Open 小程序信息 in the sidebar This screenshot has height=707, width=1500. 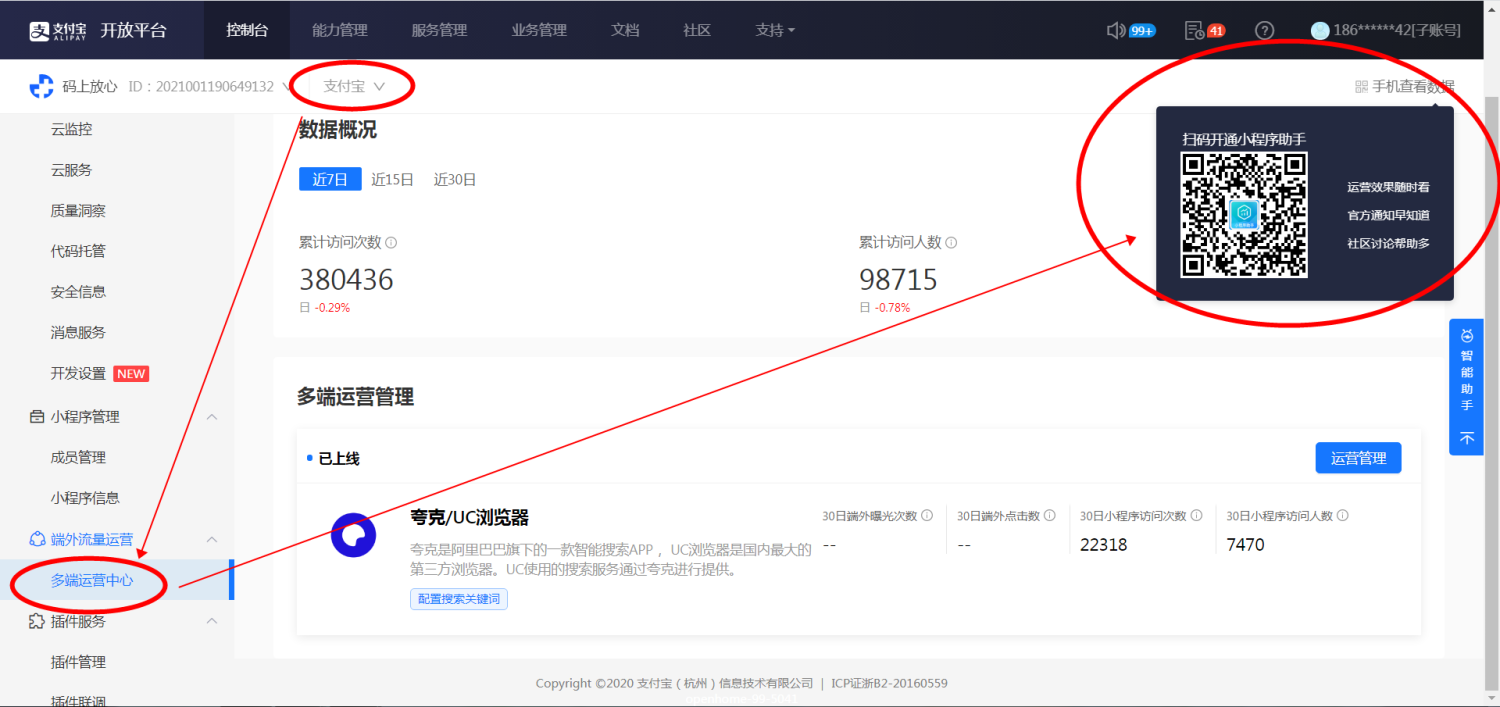(85, 498)
